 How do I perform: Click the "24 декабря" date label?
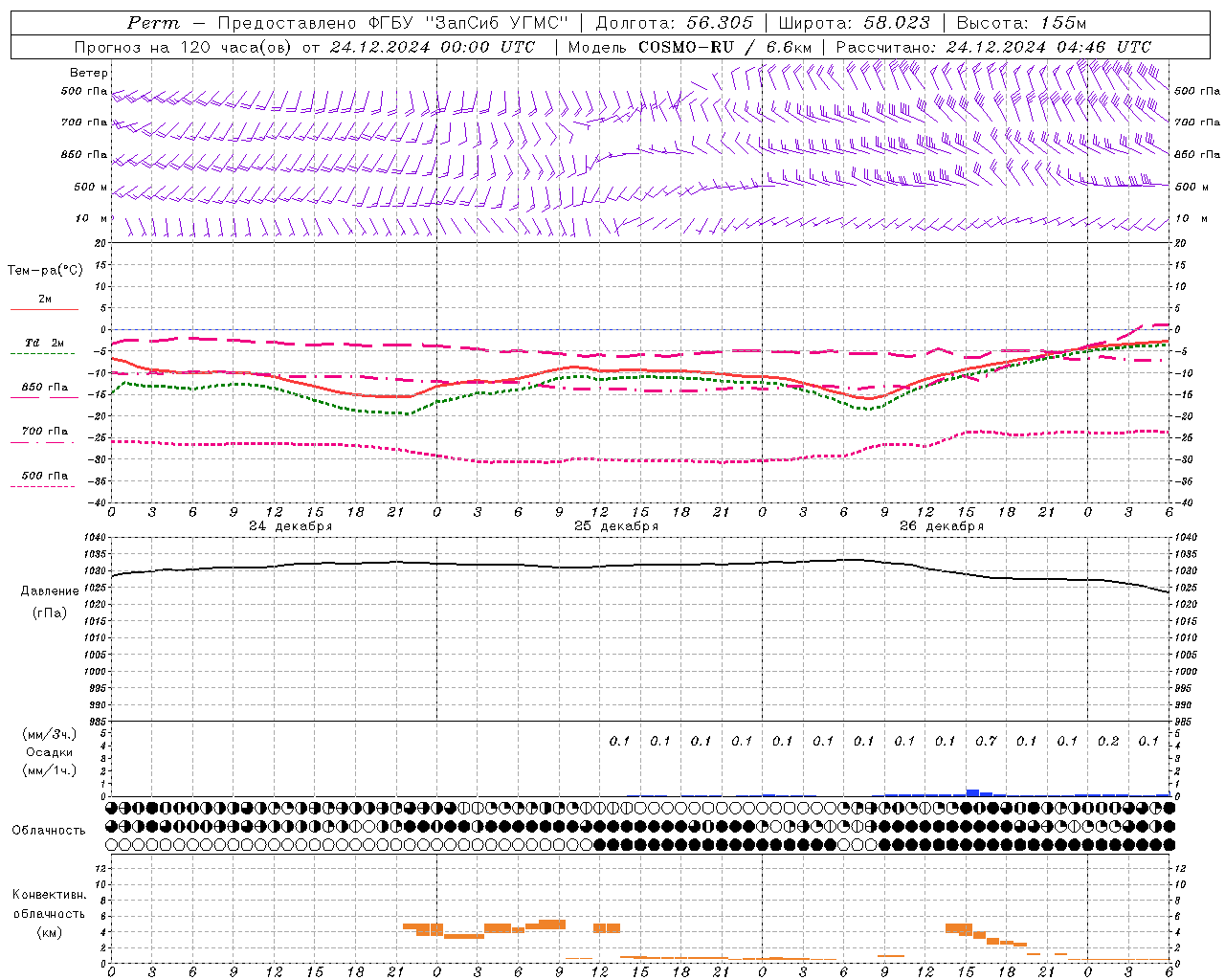290,526
